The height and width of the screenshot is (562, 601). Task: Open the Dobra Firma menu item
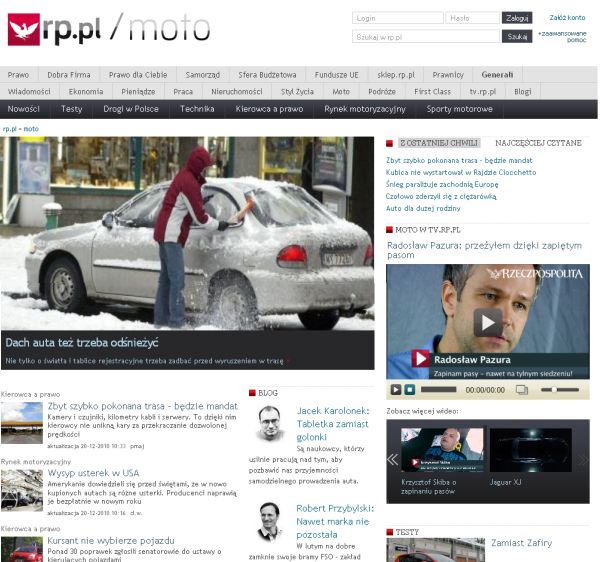coord(69,75)
